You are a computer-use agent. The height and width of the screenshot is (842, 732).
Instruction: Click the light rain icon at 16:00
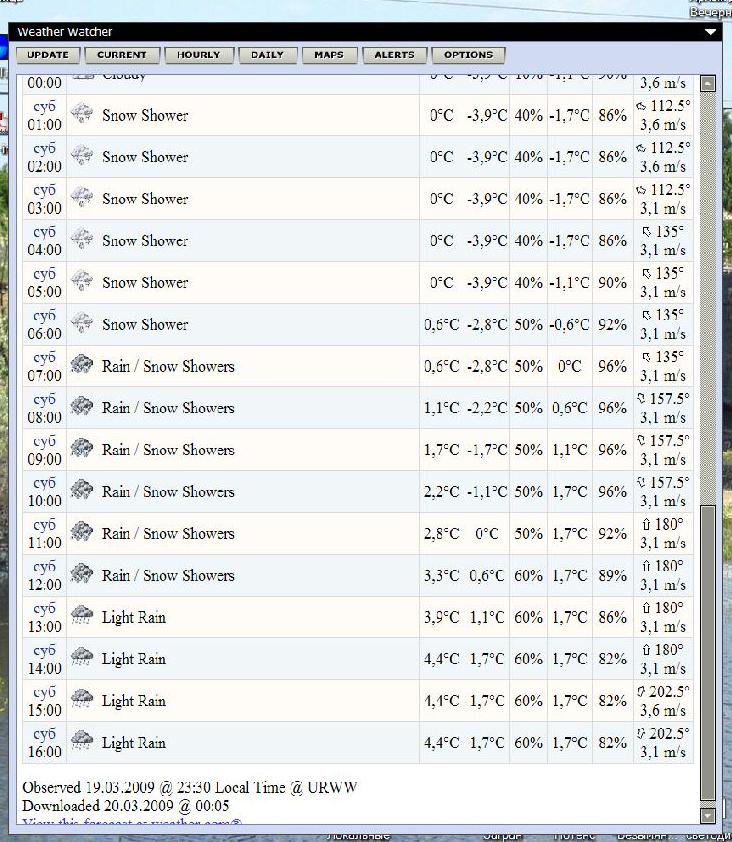[82, 741]
